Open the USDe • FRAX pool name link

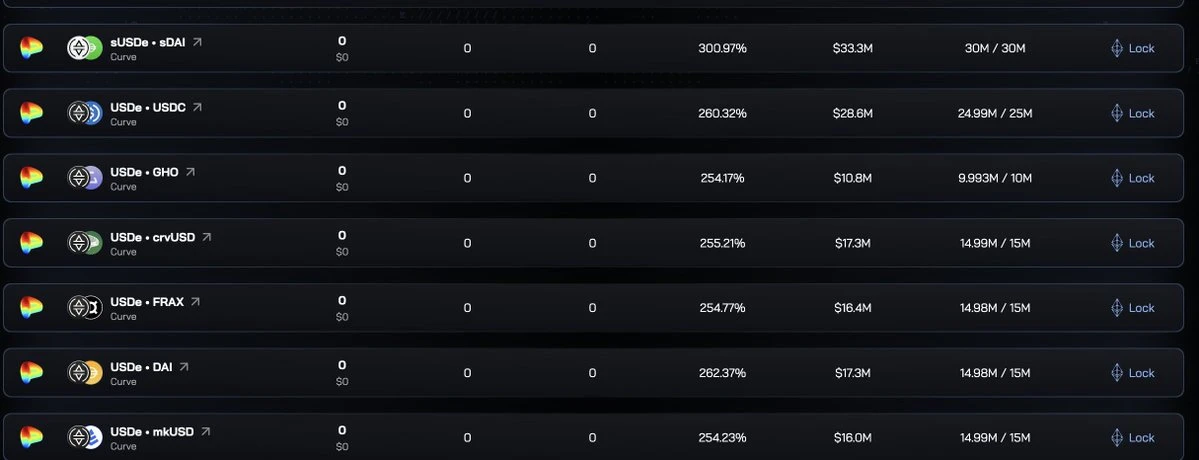tap(147, 302)
